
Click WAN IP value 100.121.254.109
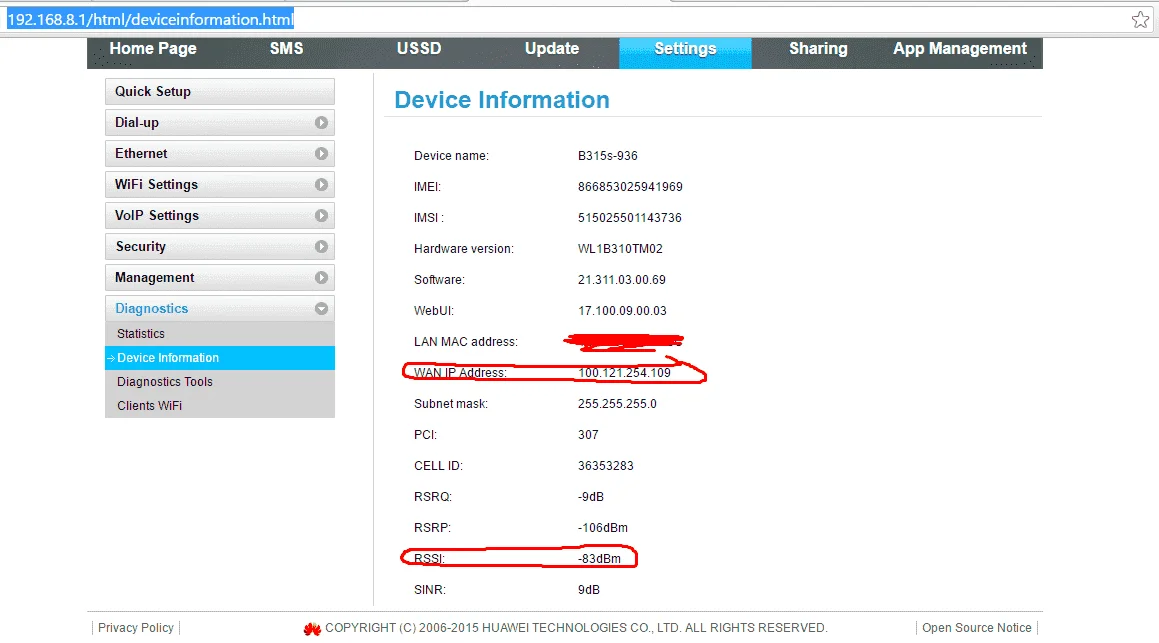[x=625, y=373]
